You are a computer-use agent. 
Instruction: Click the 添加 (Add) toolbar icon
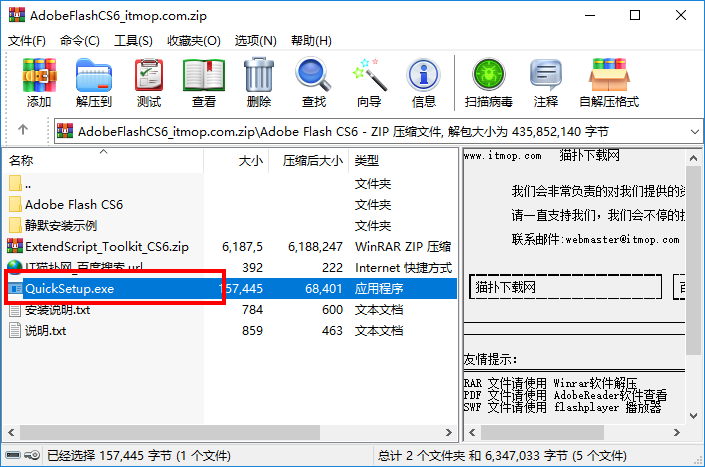pos(39,75)
